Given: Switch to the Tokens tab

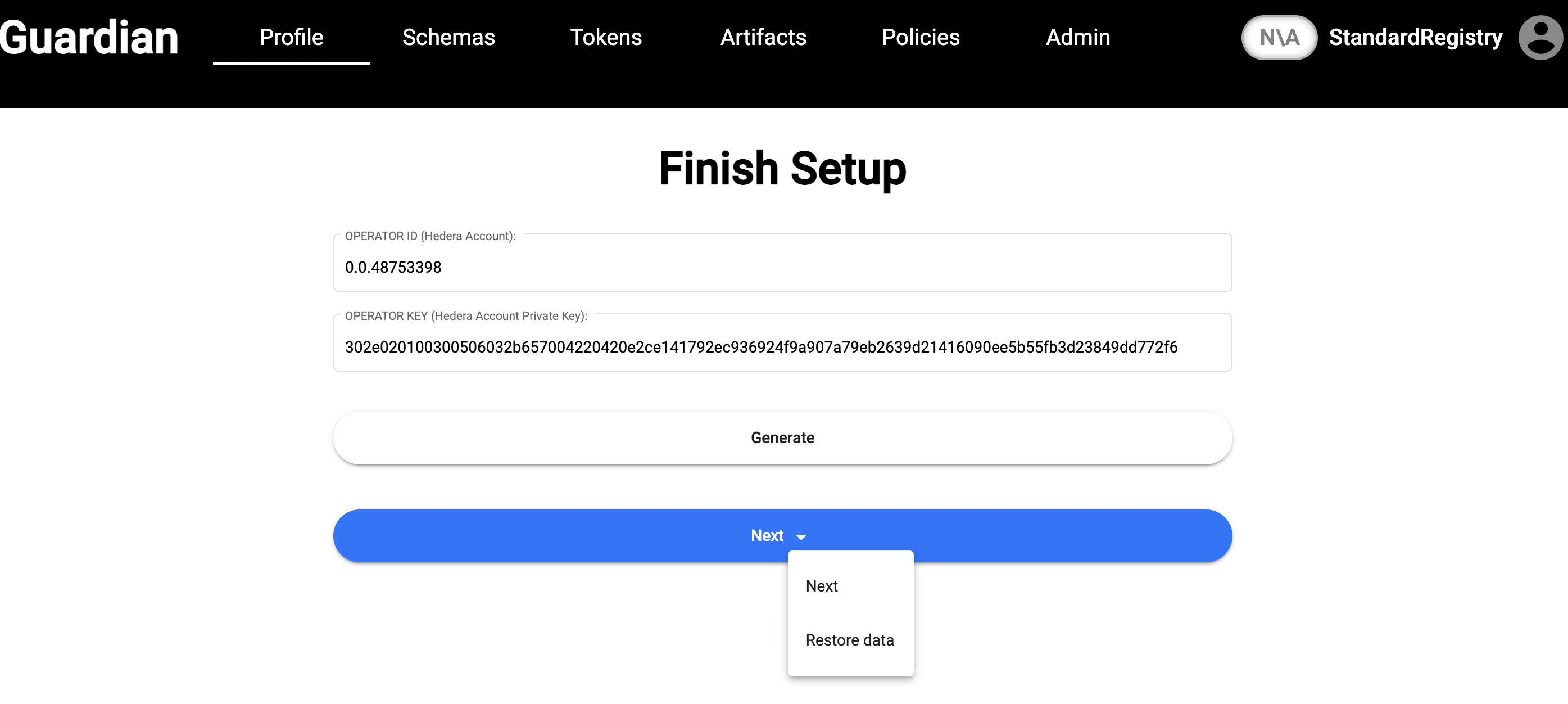Looking at the screenshot, I should tap(606, 38).
